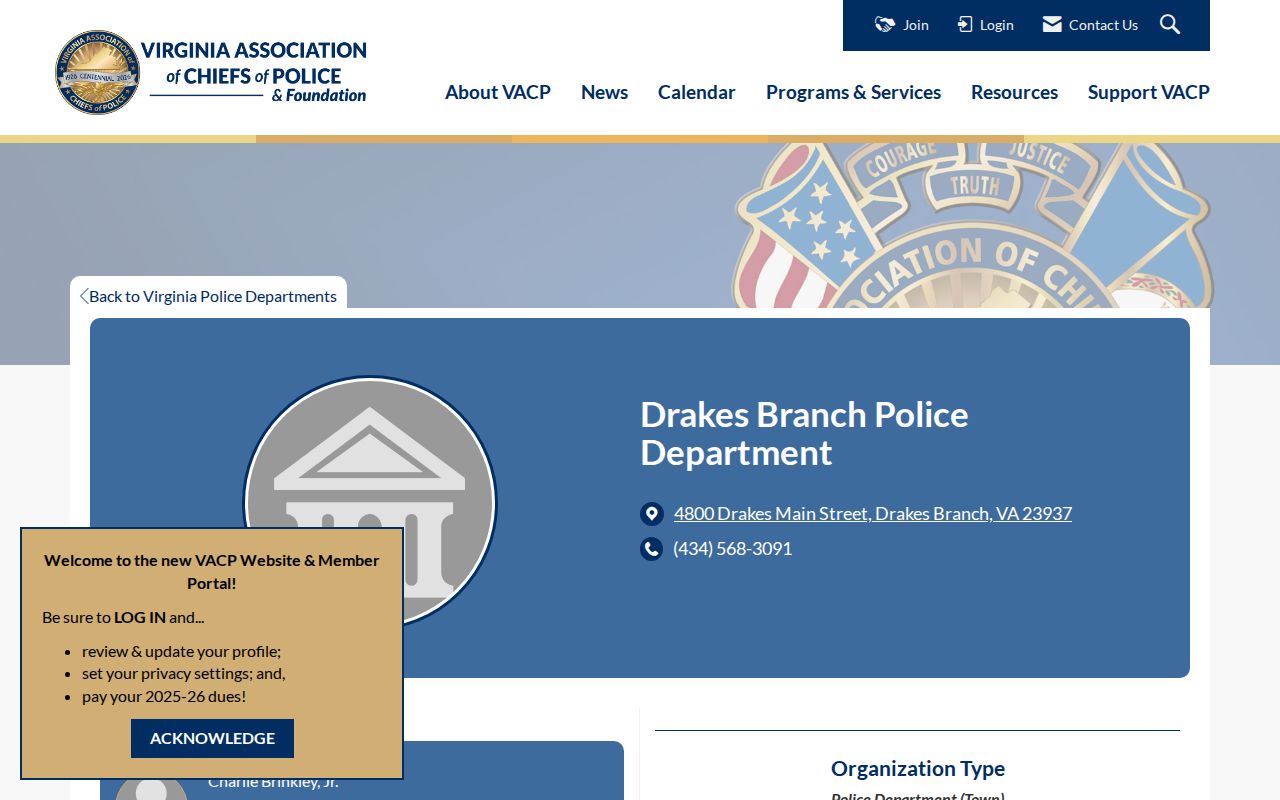Click the Drakes Branch Police Department heading
The height and width of the screenshot is (800, 1280).
coord(805,434)
